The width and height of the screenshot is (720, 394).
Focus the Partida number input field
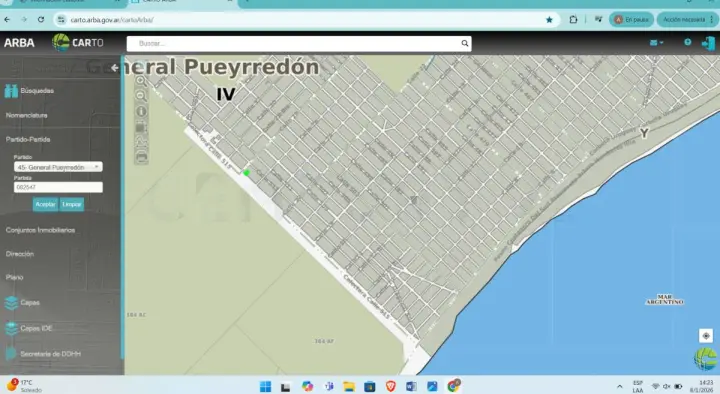pos(58,187)
